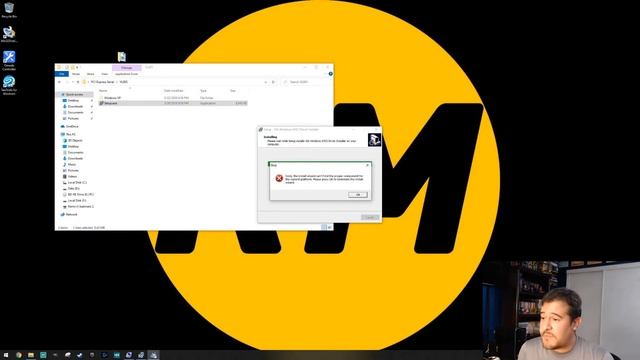Screen dimensions: 640x360
Task: Select Videos under This PC
Action: [x=72, y=176]
